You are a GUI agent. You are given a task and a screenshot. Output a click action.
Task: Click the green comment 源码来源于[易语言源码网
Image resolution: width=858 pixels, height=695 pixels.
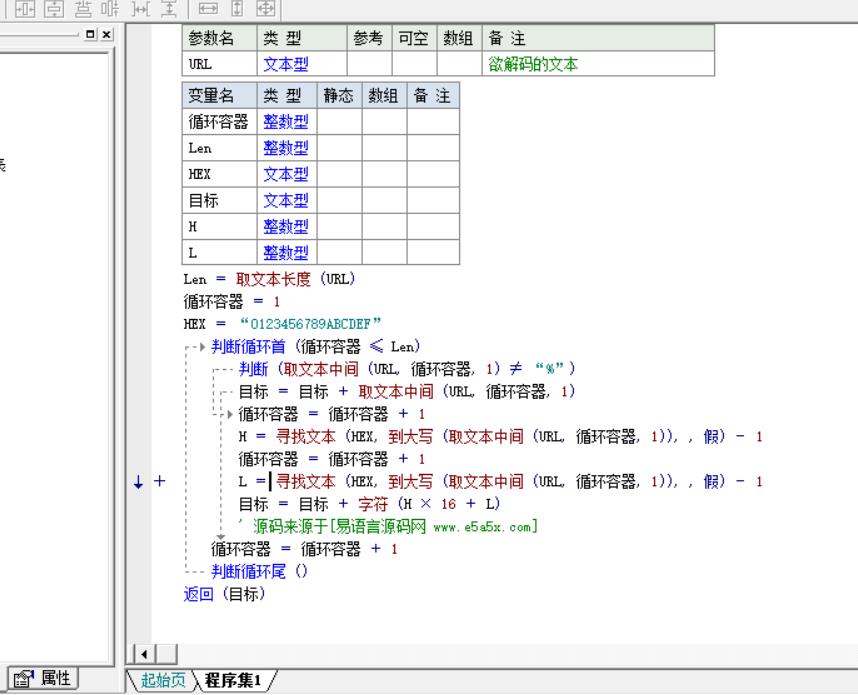[x=388, y=526]
